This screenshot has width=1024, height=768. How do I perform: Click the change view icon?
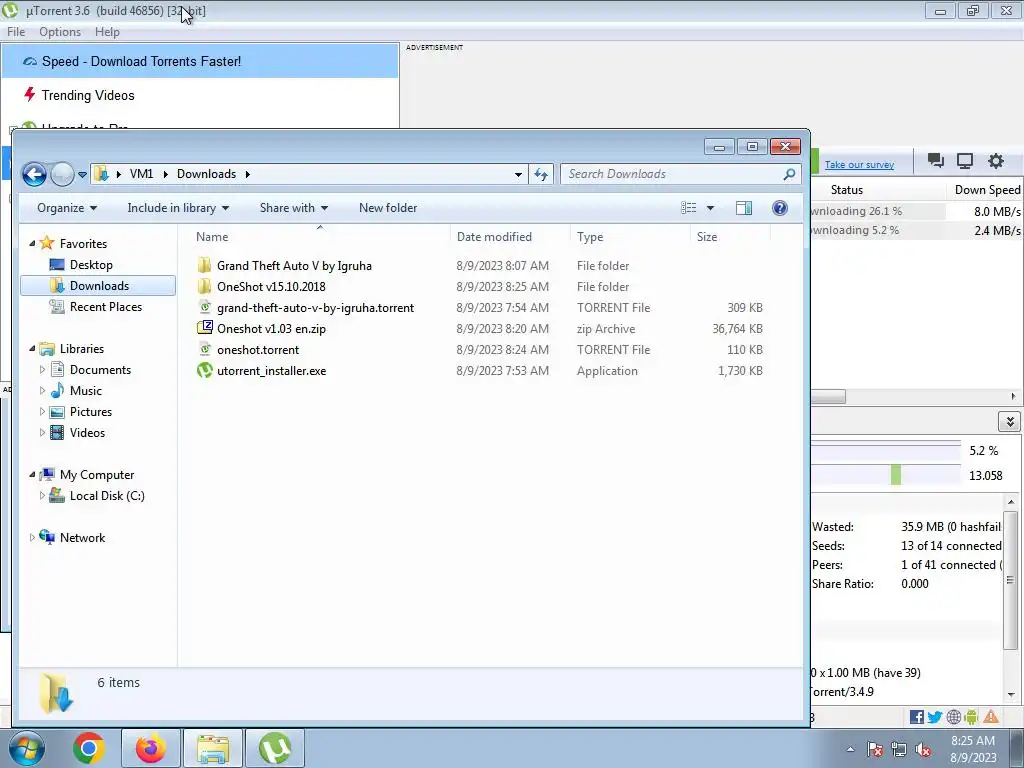(688, 208)
